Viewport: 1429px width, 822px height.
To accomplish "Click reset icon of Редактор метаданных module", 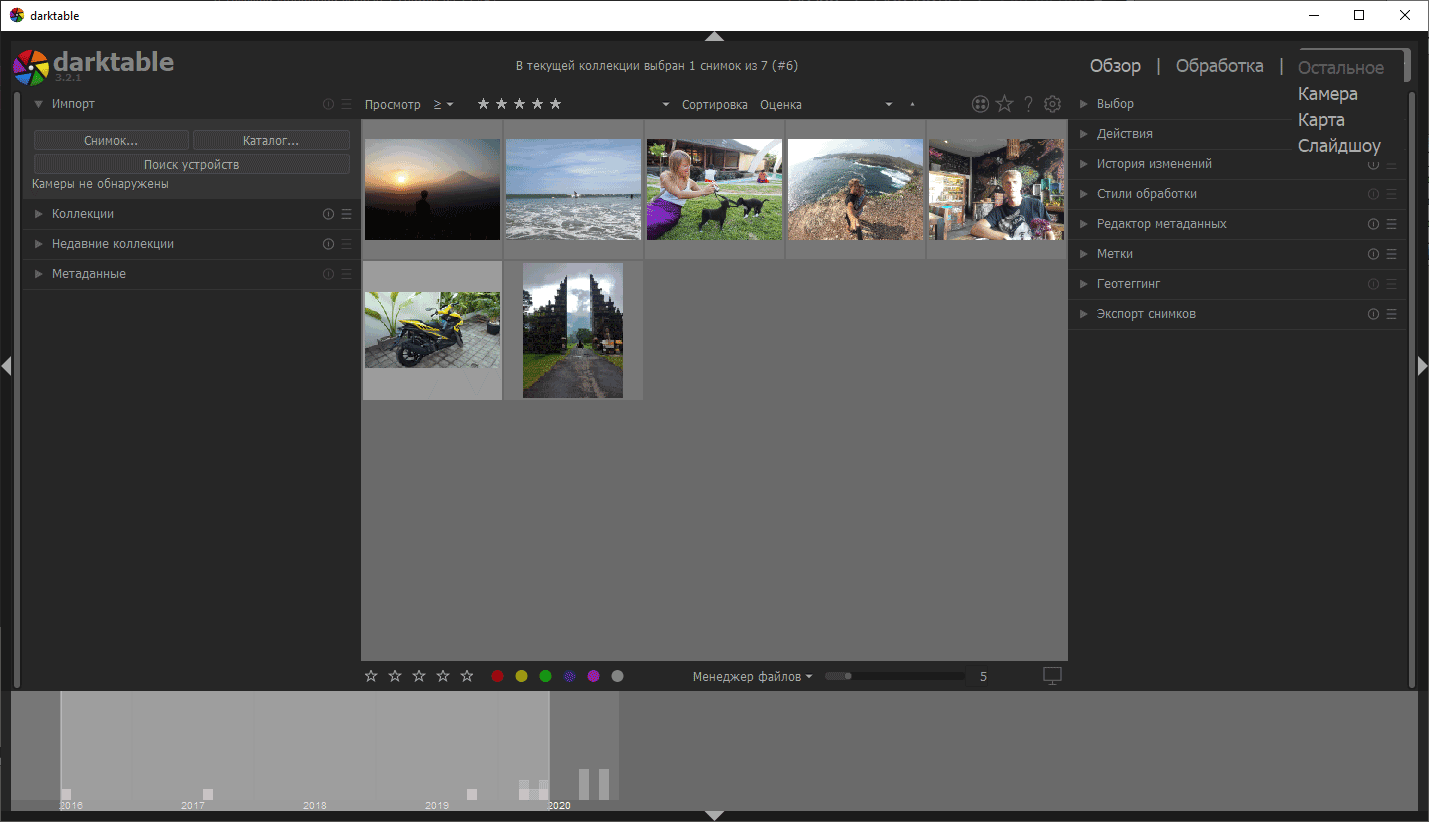I will tap(1374, 224).
